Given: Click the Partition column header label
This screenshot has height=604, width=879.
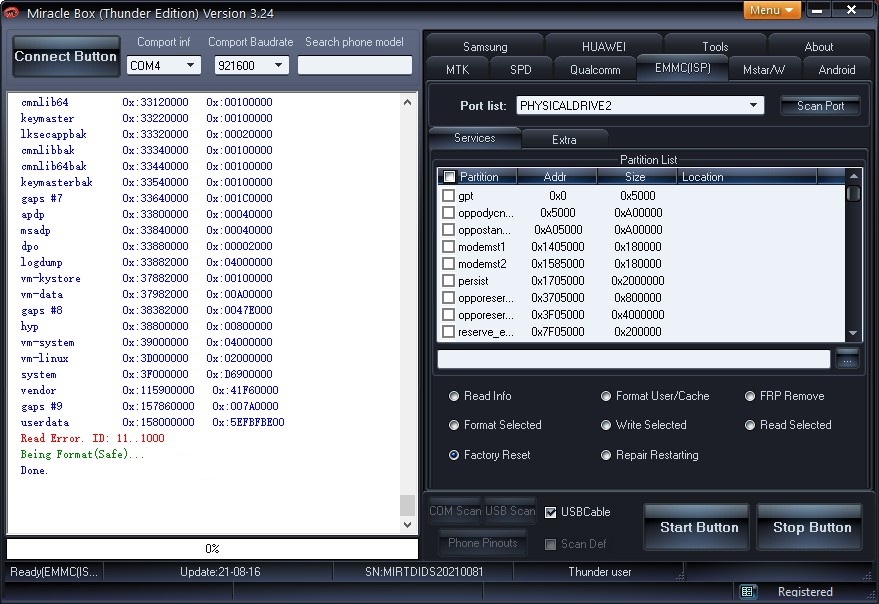Looking at the screenshot, I should pos(479,177).
